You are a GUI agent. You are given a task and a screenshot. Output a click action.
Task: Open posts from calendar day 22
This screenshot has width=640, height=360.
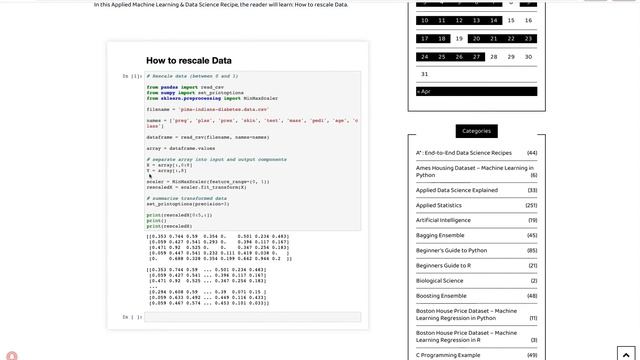(511, 39)
